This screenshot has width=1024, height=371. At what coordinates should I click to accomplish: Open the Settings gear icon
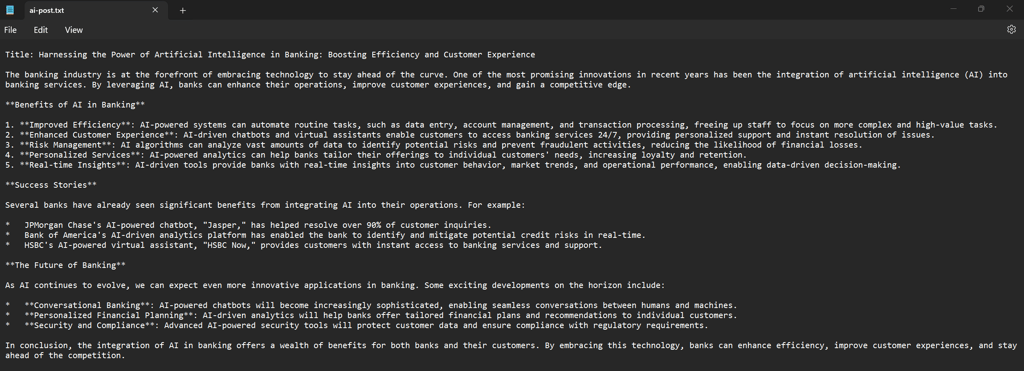(1011, 29)
